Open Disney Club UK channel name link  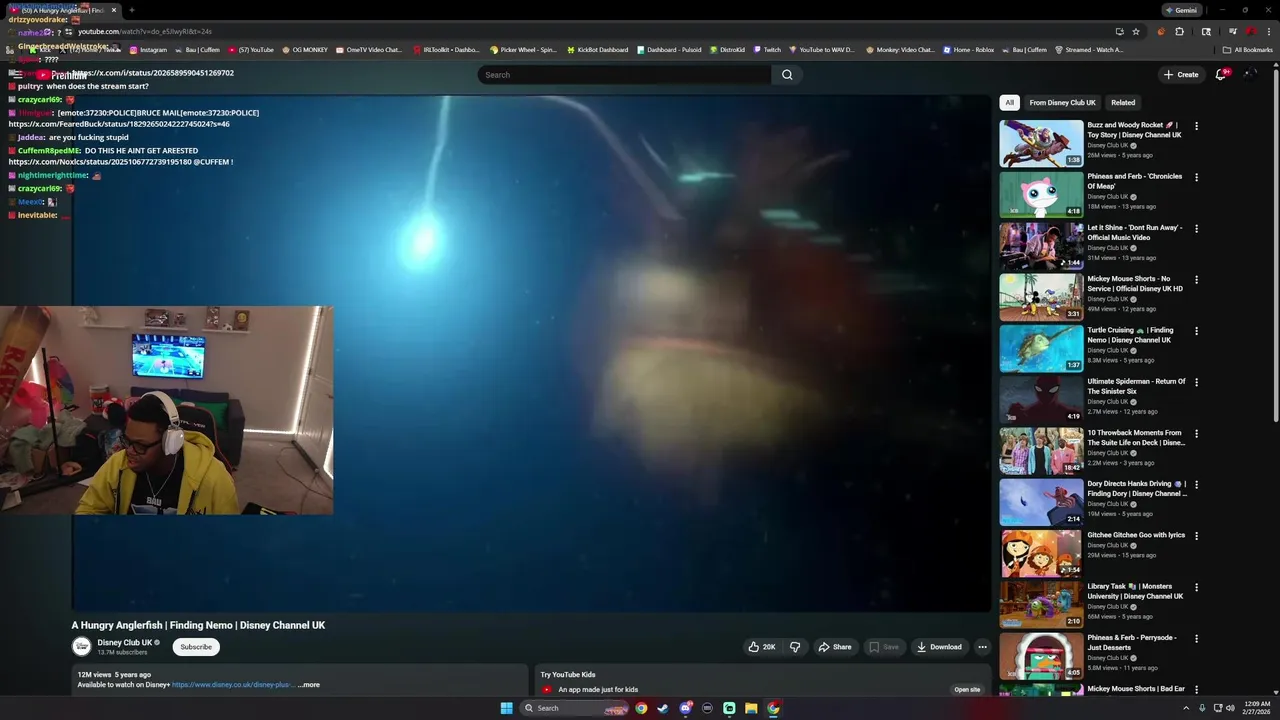(x=125, y=643)
